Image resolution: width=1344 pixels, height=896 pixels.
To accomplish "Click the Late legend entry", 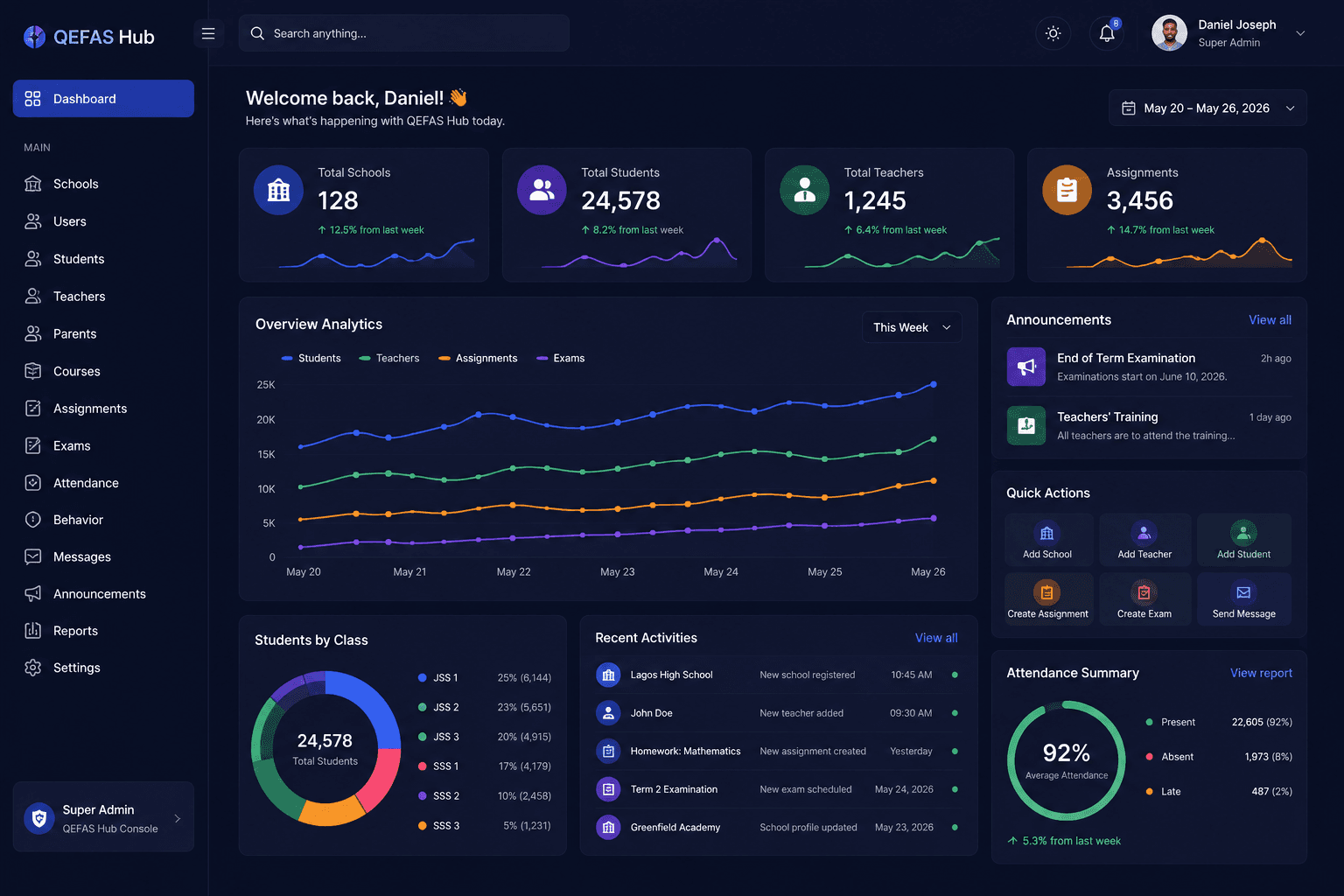I will tap(1219, 791).
